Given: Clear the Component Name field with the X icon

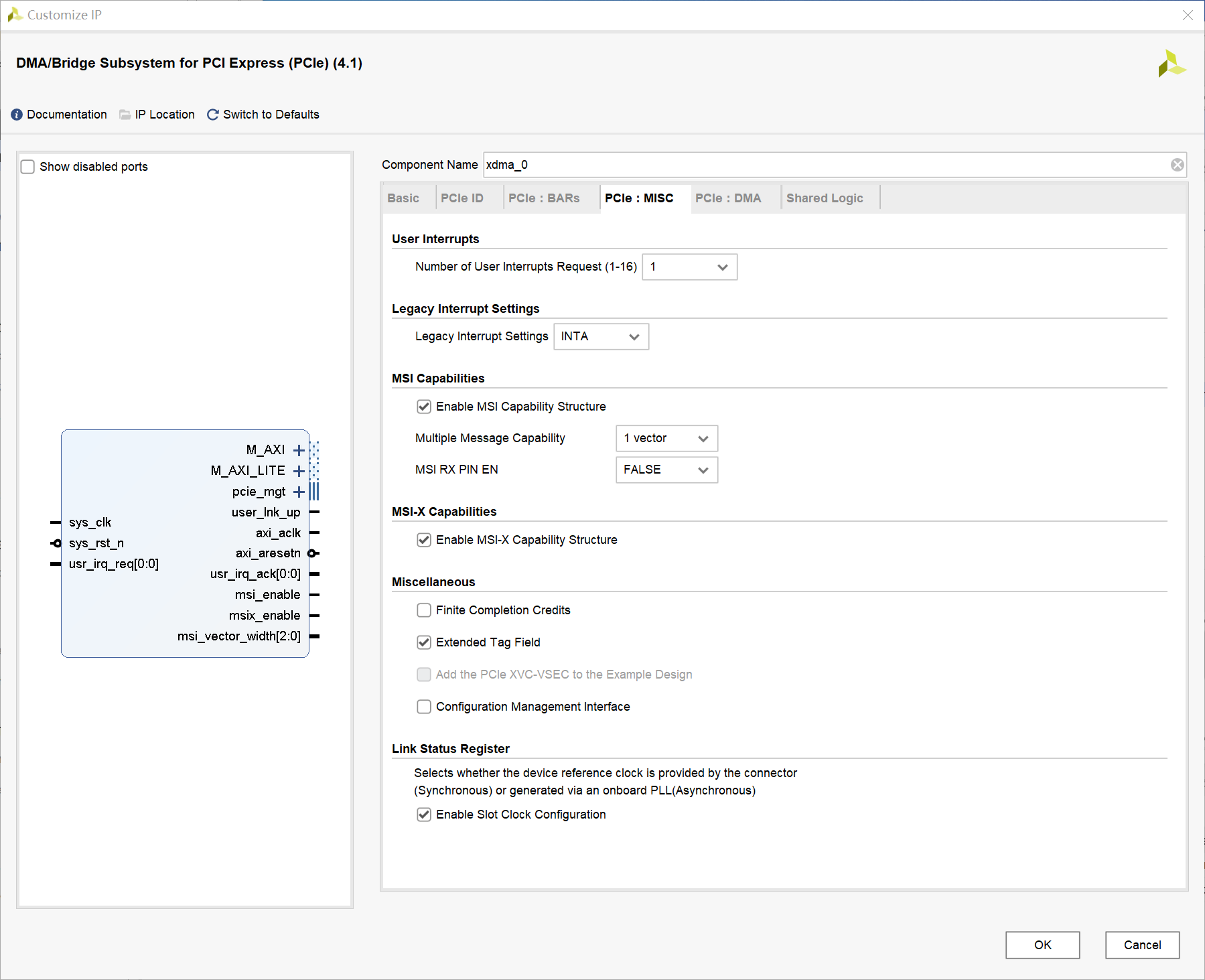Looking at the screenshot, I should (1177, 165).
